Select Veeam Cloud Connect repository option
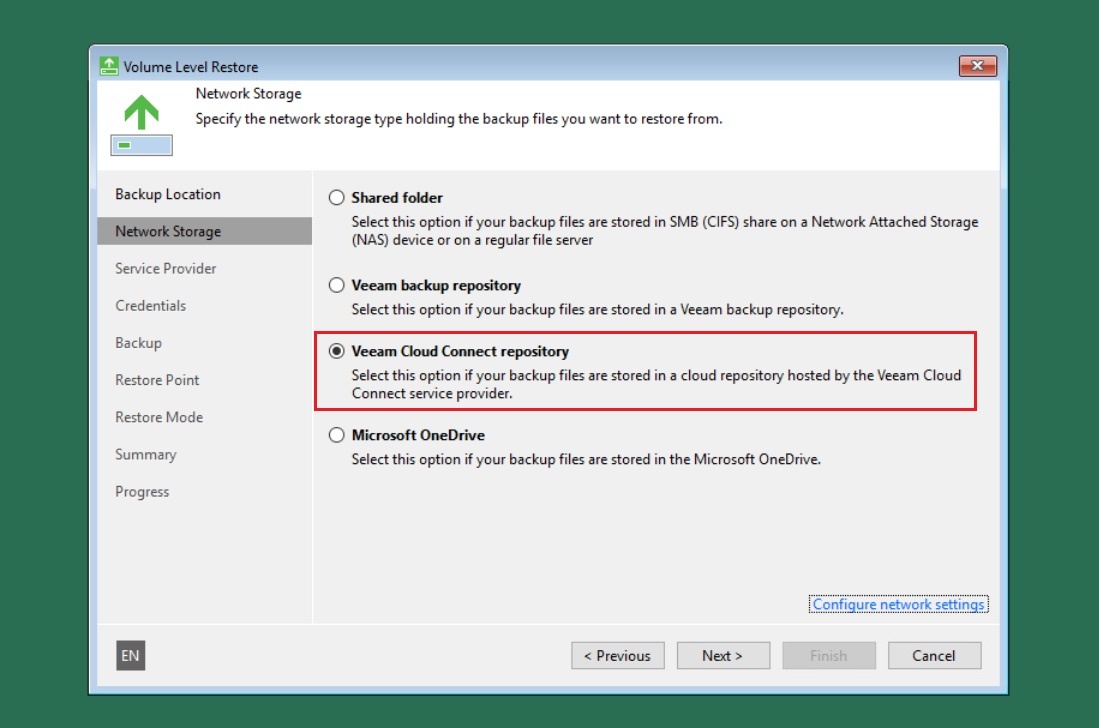 coord(337,352)
